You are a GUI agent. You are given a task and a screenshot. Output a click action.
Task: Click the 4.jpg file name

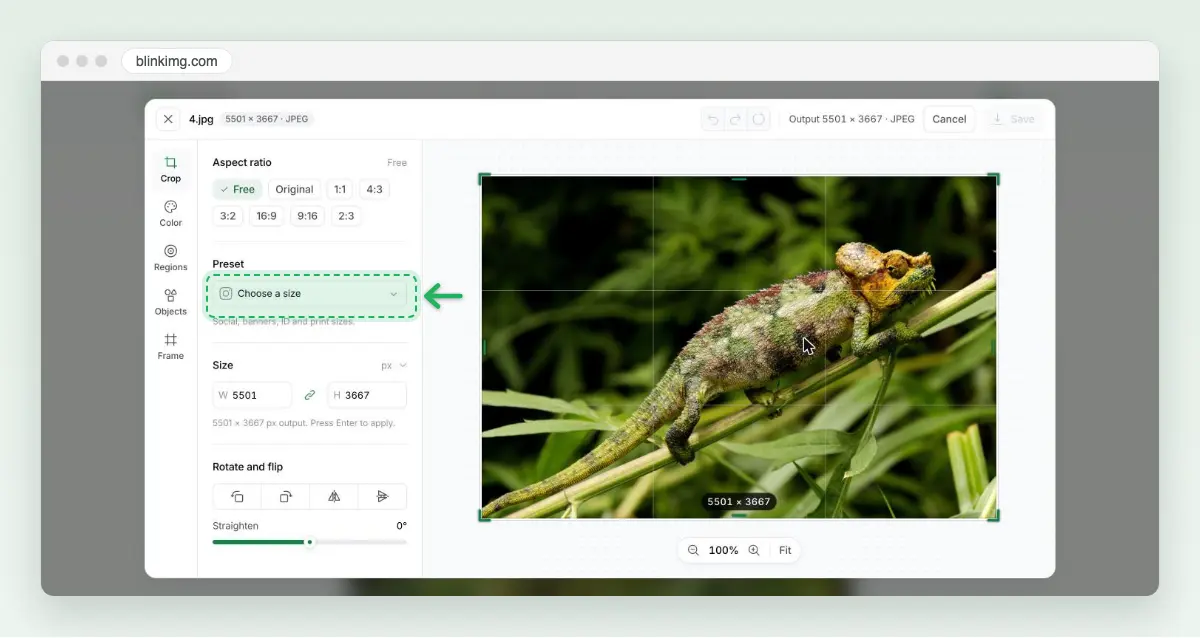201,119
